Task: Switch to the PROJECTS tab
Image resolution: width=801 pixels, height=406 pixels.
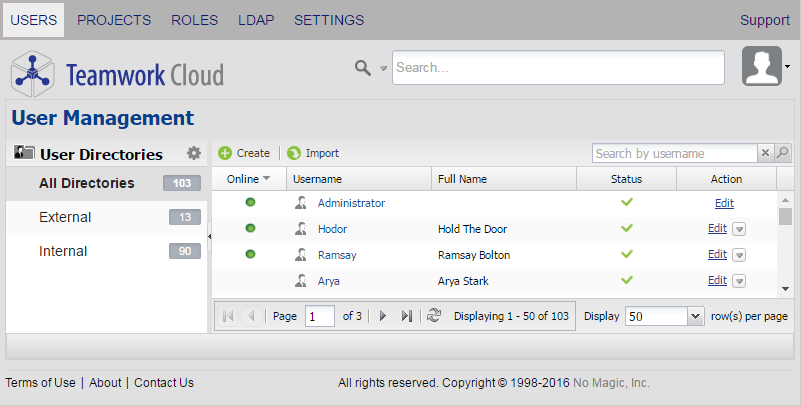Action: point(114,20)
